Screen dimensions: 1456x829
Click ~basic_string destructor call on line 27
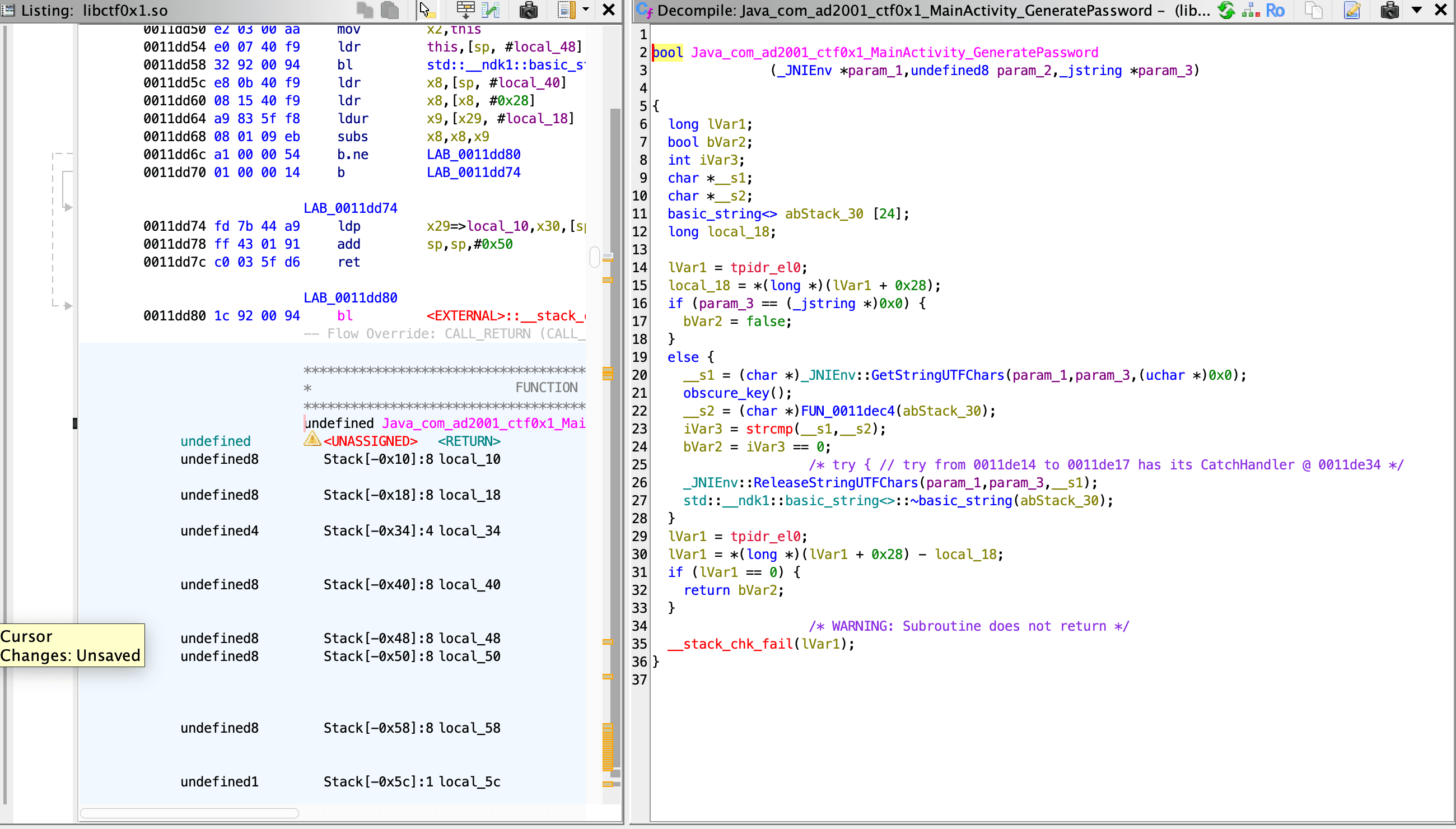(960, 501)
